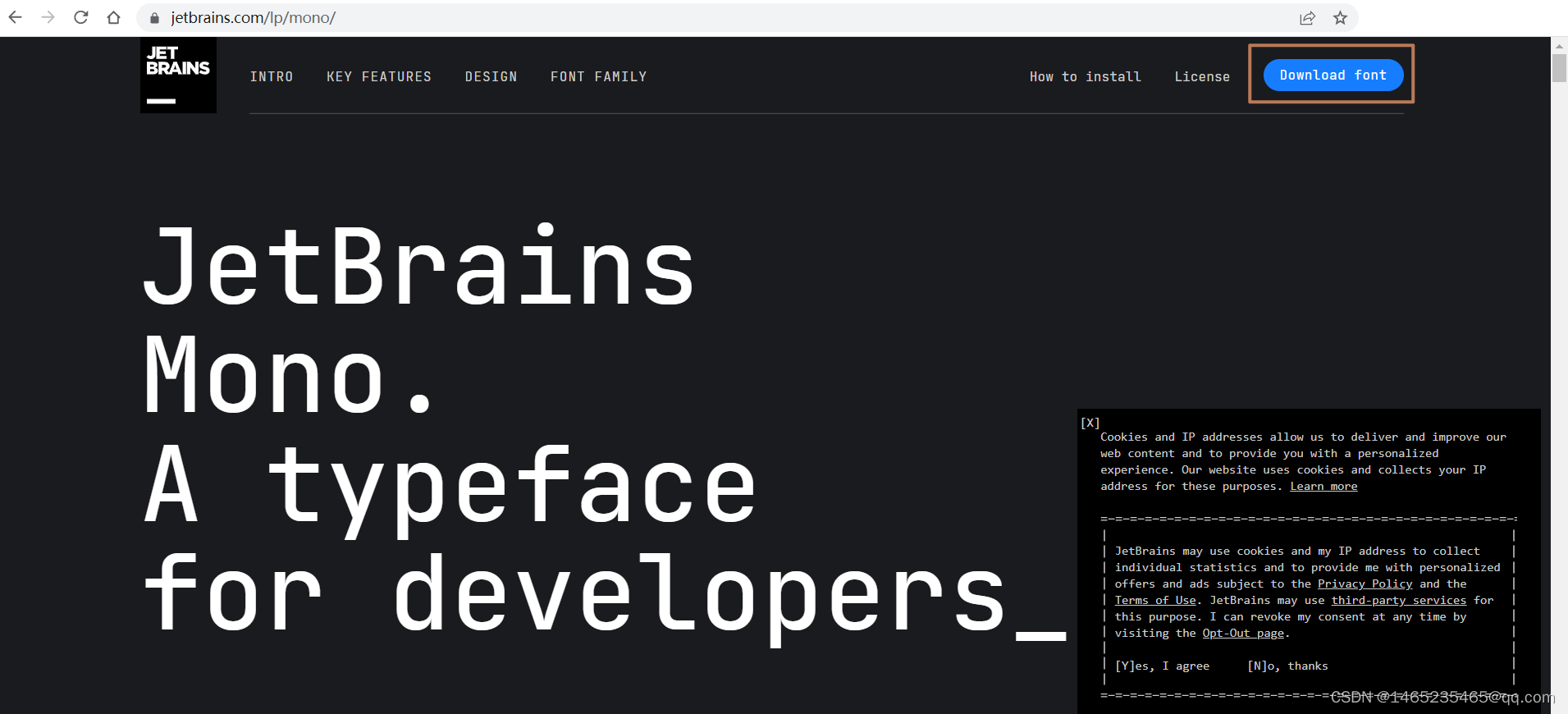The height and width of the screenshot is (714, 1568).
Task: Decline cookies with [N]o, thanks
Action: [x=1287, y=666]
